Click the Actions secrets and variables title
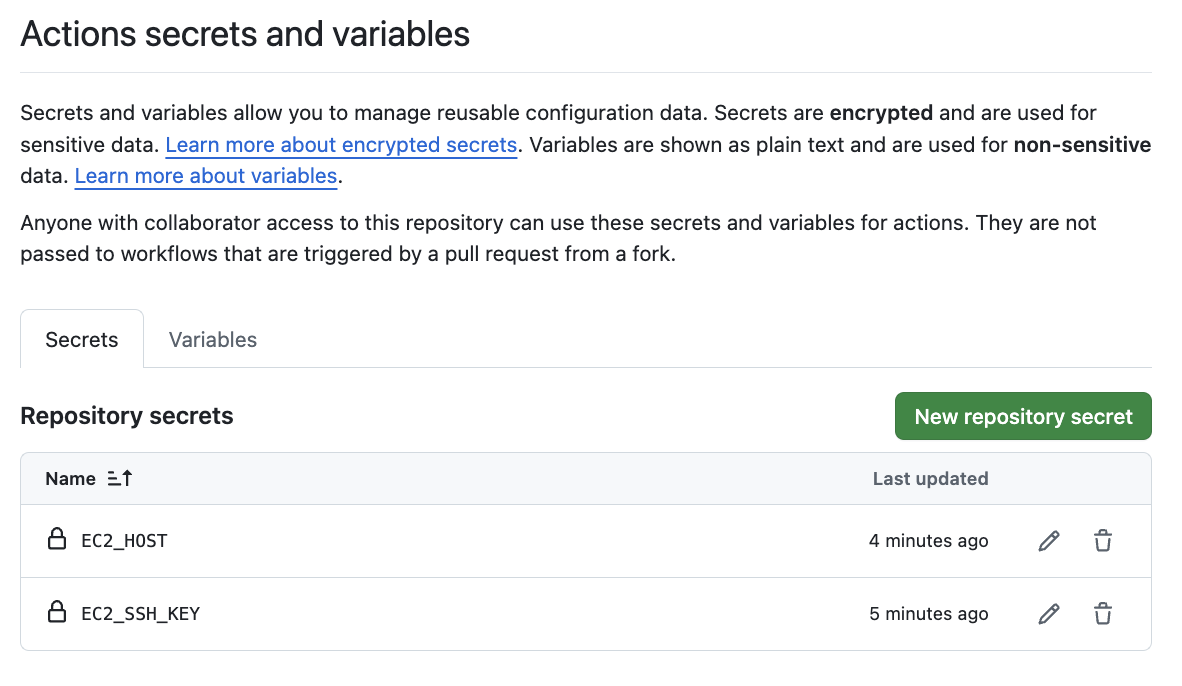Image resolution: width=1182 pixels, height=686 pixels. click(245, 35)
